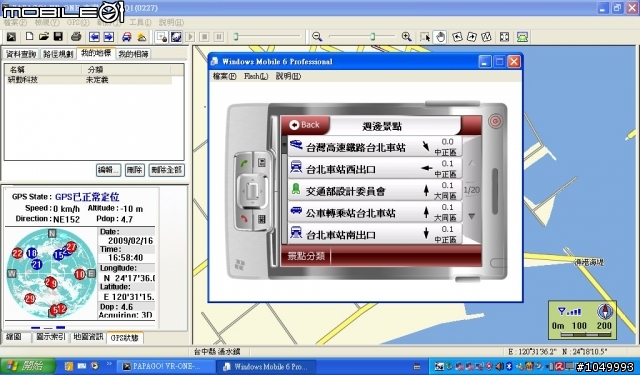Click the 名稱 column header
640x375 pixels.
(43, 70)
